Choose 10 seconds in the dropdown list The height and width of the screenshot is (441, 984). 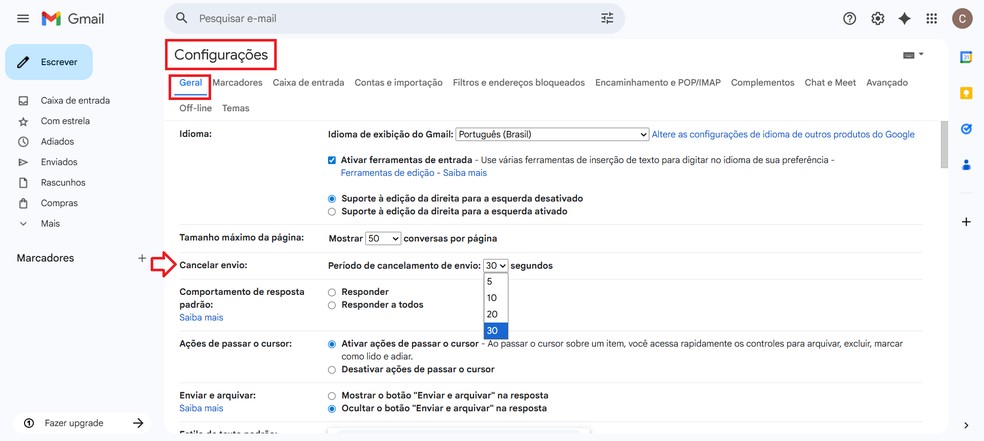click(x=496, y=298)
